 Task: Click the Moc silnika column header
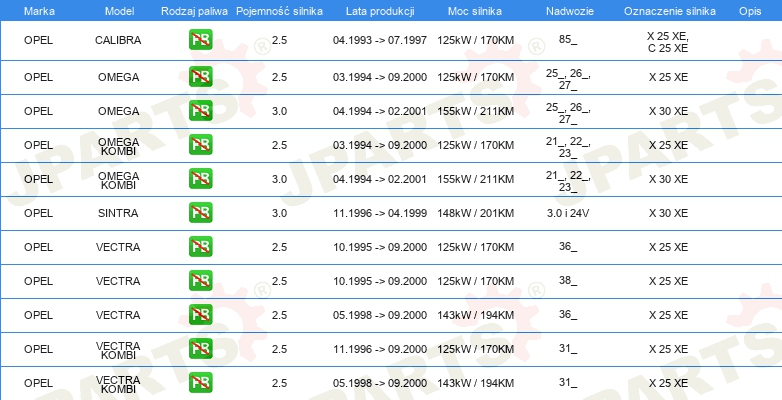475,11
